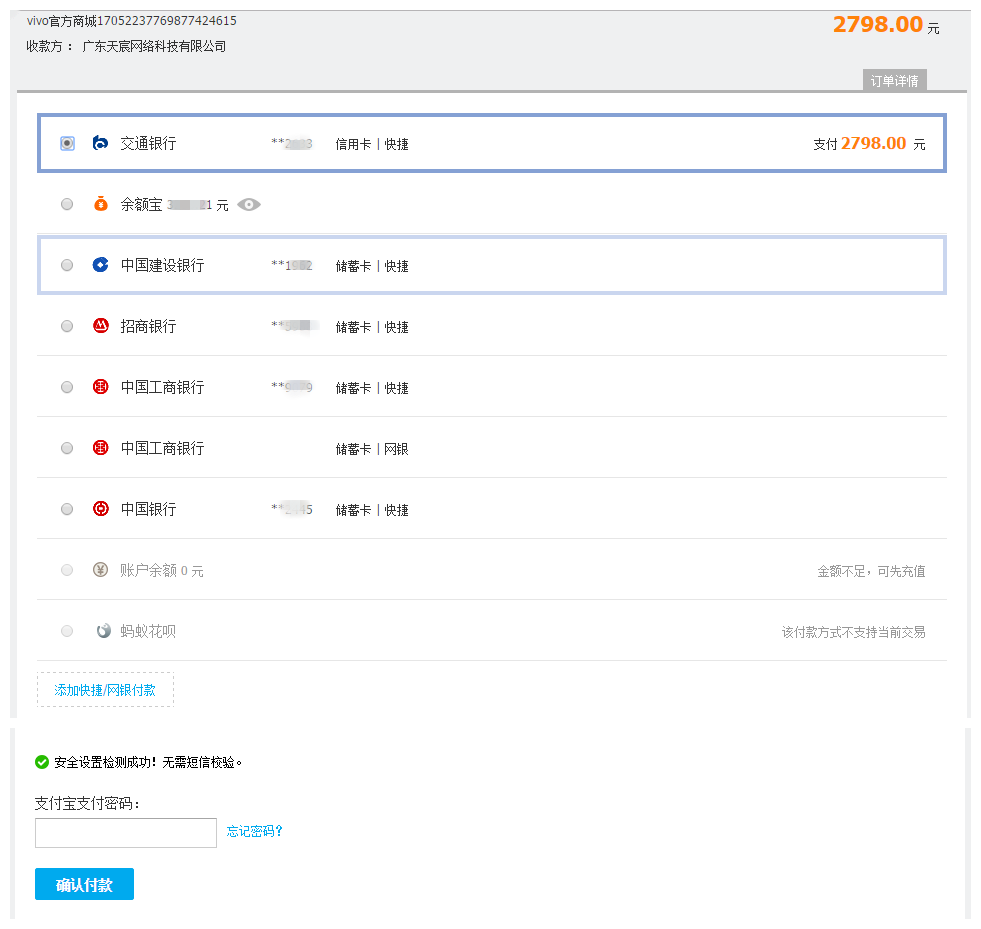Select 中国工商银行 快捷 radio button
This screenshot has width=981, height=929.
click(67, 387)
